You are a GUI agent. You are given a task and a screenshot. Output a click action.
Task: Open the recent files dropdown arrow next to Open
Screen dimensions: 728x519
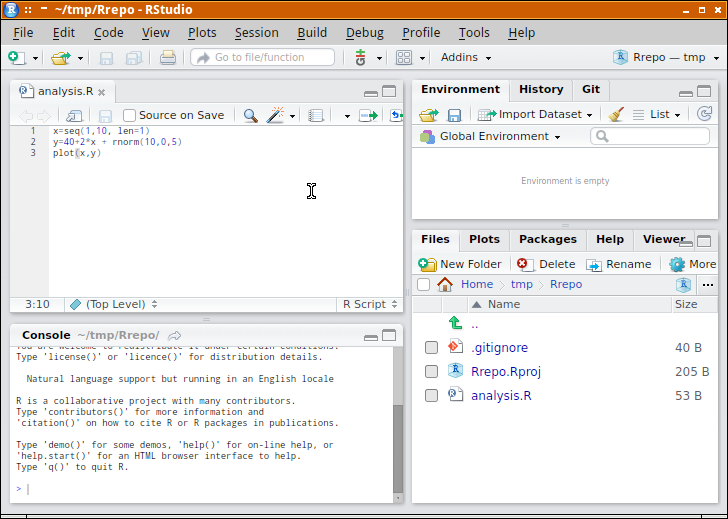[x=80, y=58]
